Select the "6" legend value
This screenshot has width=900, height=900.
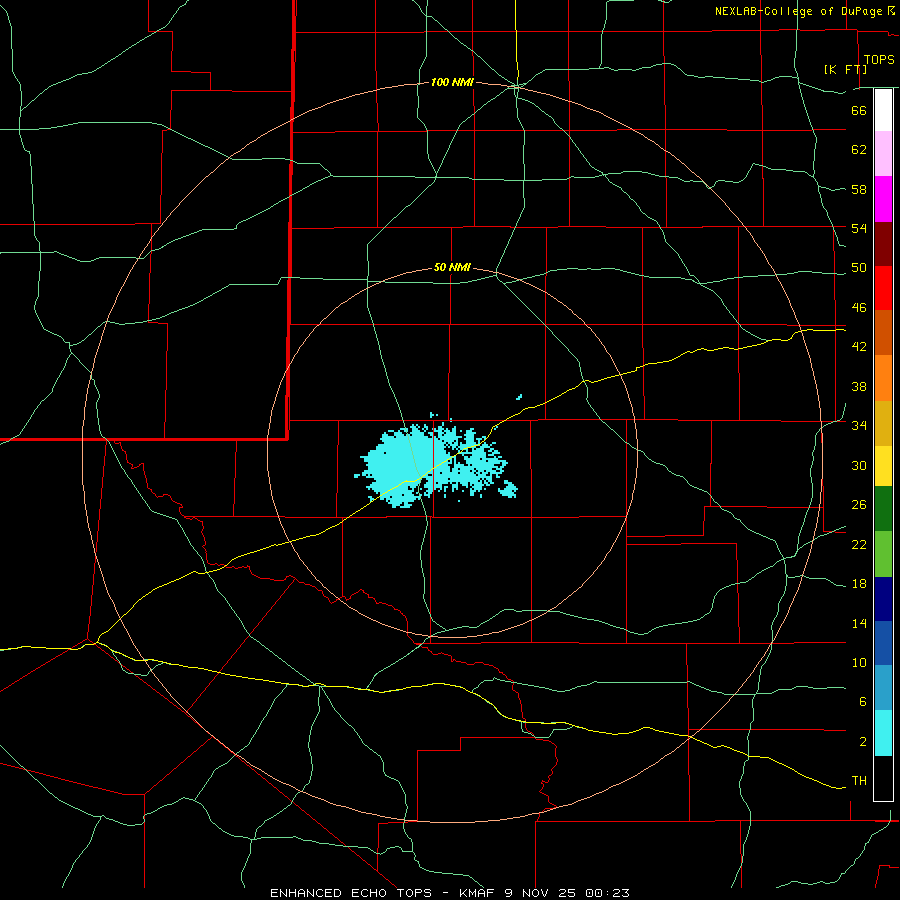862,701
